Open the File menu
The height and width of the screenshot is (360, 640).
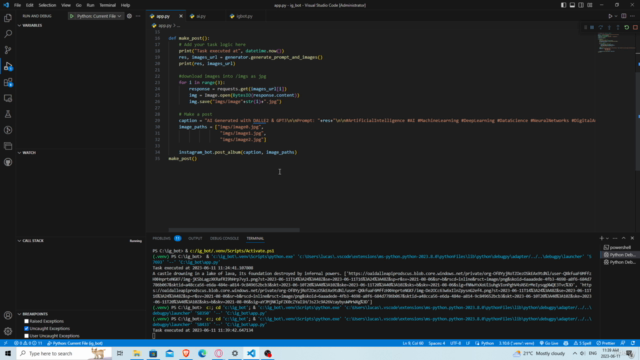(17, 5)
